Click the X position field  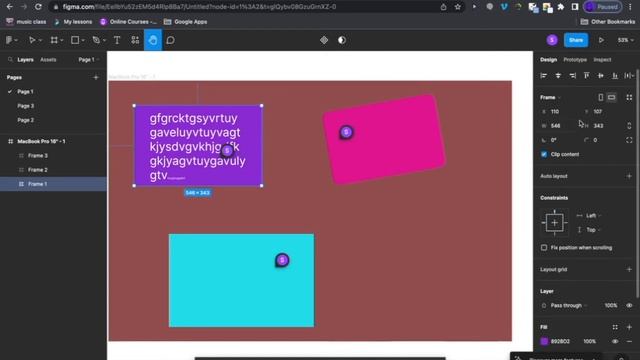558,111
